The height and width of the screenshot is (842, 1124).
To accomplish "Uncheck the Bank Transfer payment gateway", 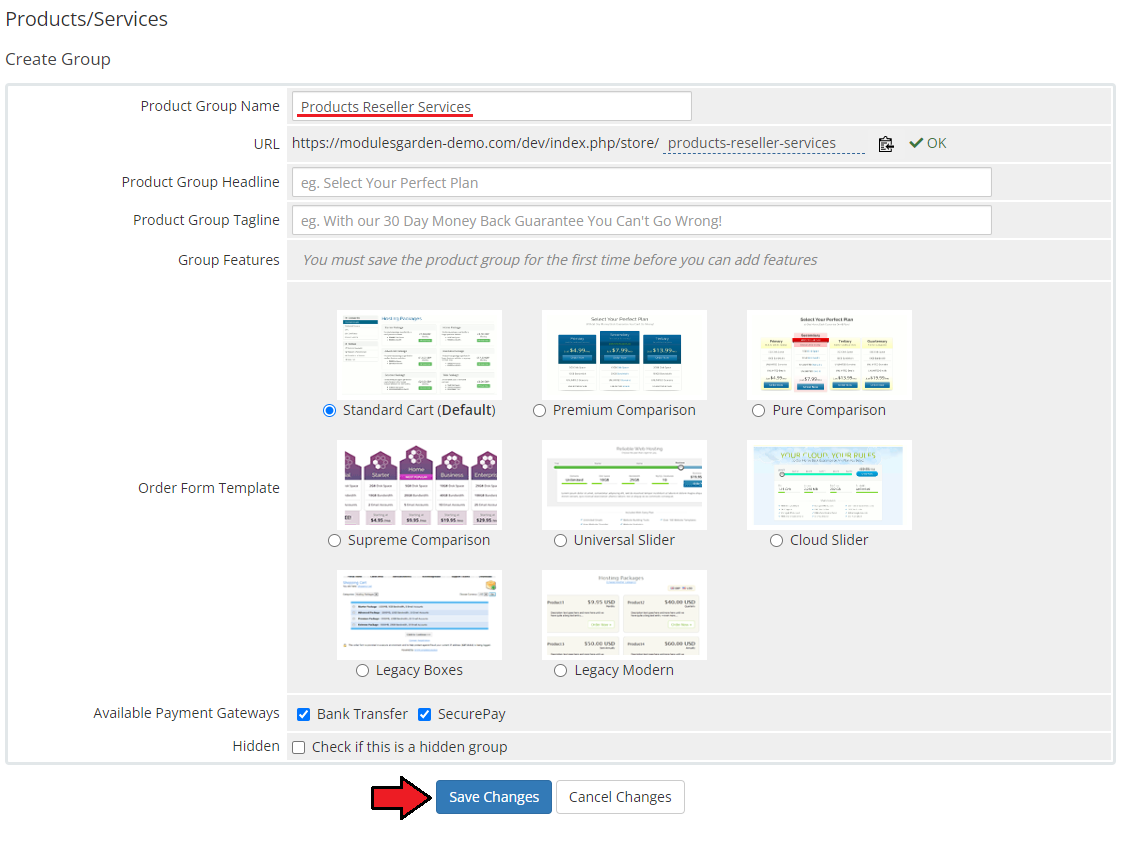I will coord(303,714).
